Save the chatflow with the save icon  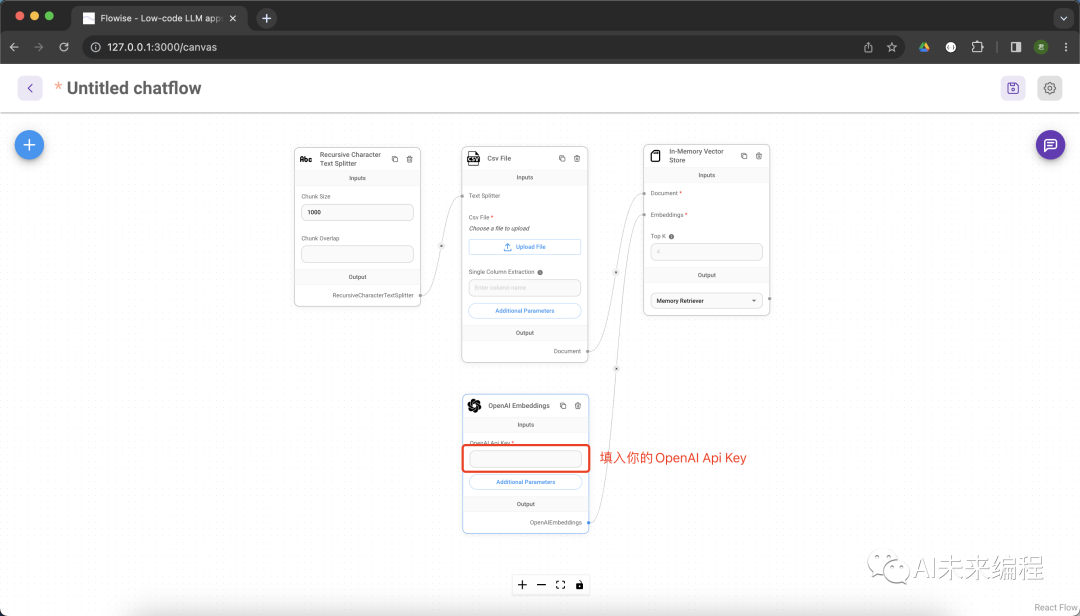[x=1012, y=88]
